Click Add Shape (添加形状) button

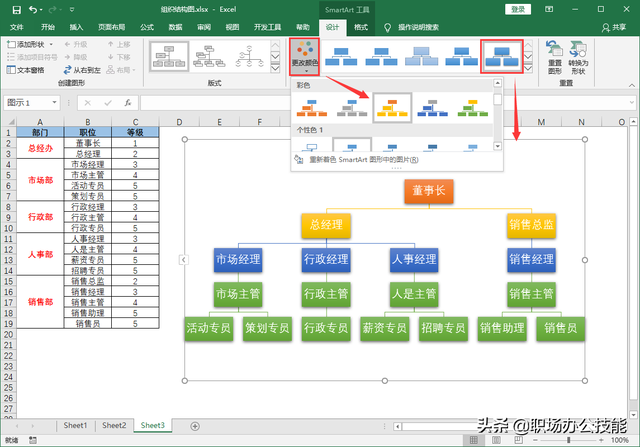[26, 44]
